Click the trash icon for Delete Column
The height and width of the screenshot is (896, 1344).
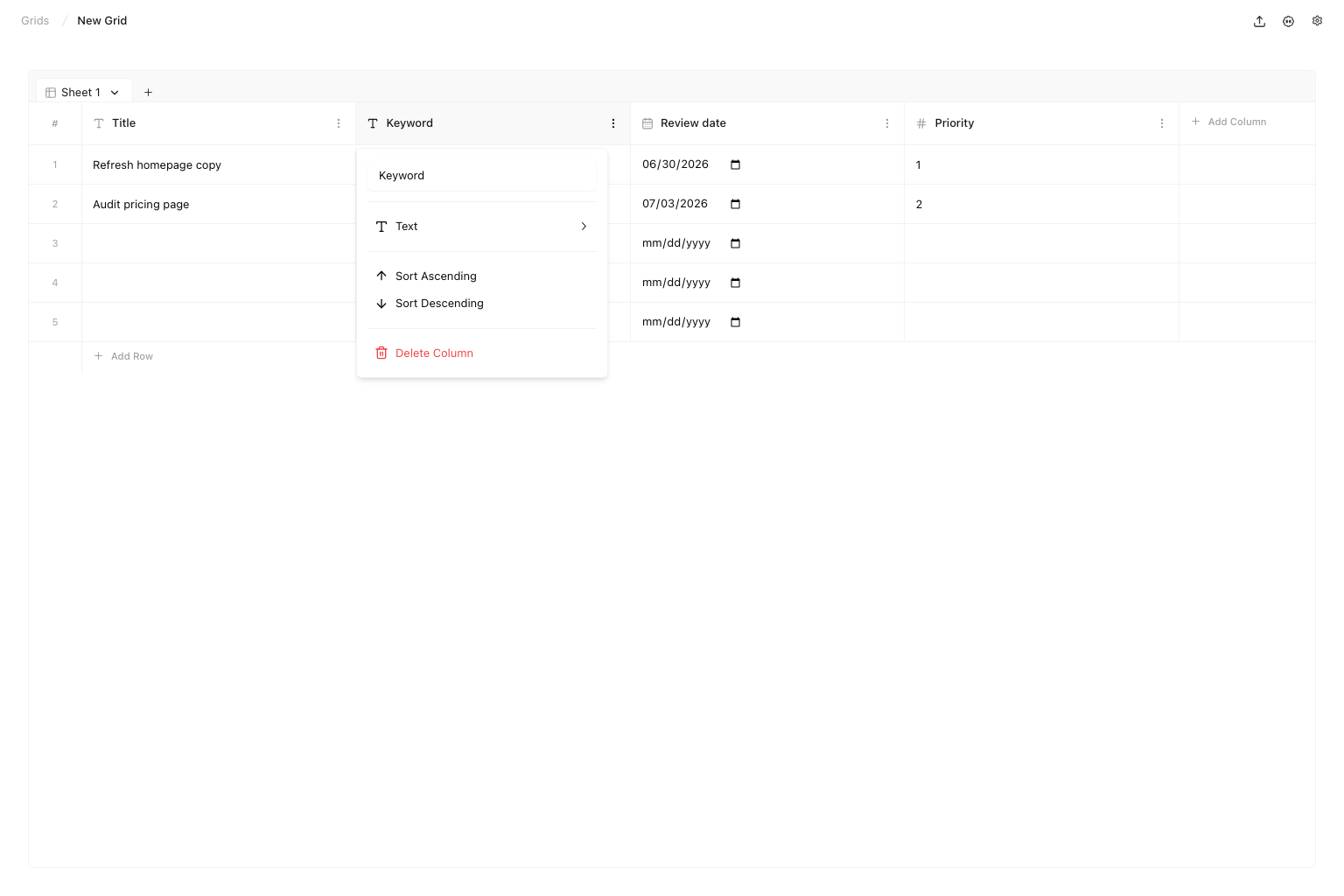[381, 353]
